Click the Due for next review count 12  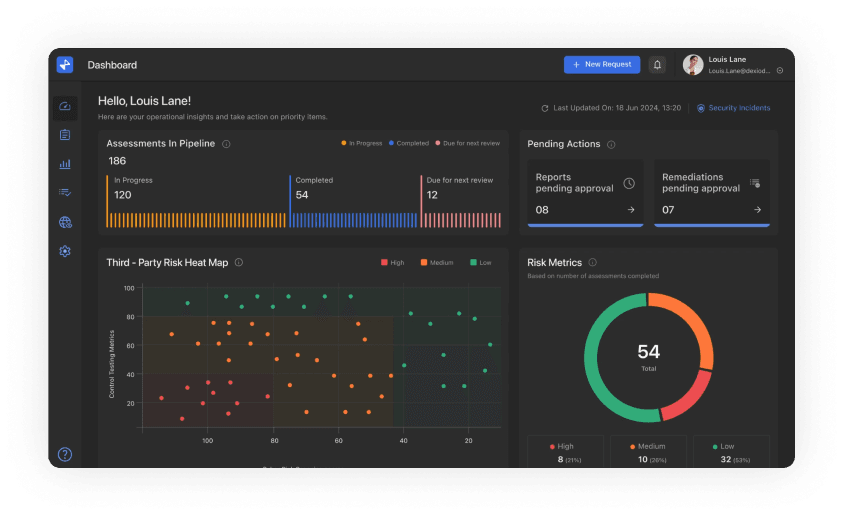[x=432, y=195]
